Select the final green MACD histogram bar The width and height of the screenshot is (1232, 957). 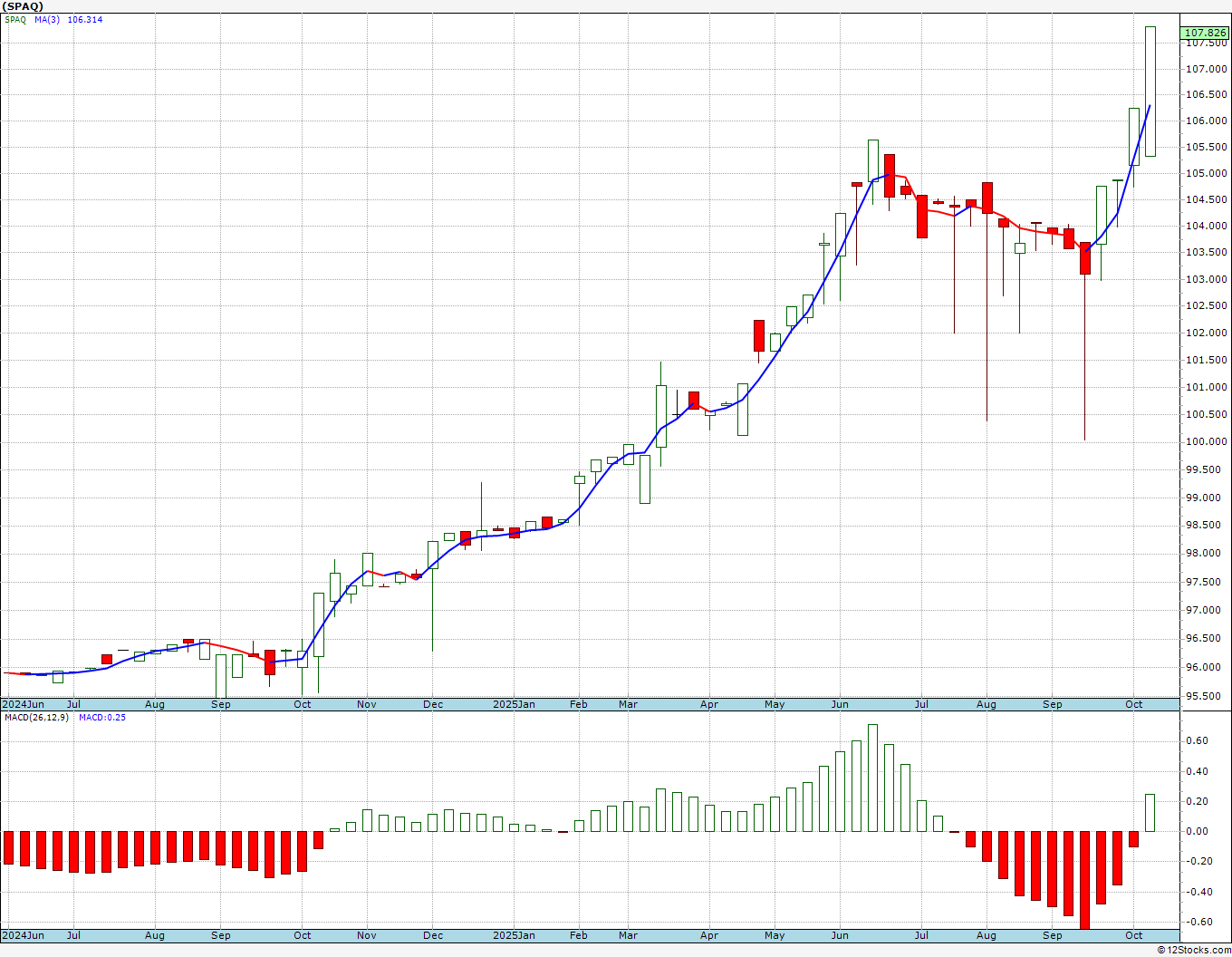(x=1150, y=812)
